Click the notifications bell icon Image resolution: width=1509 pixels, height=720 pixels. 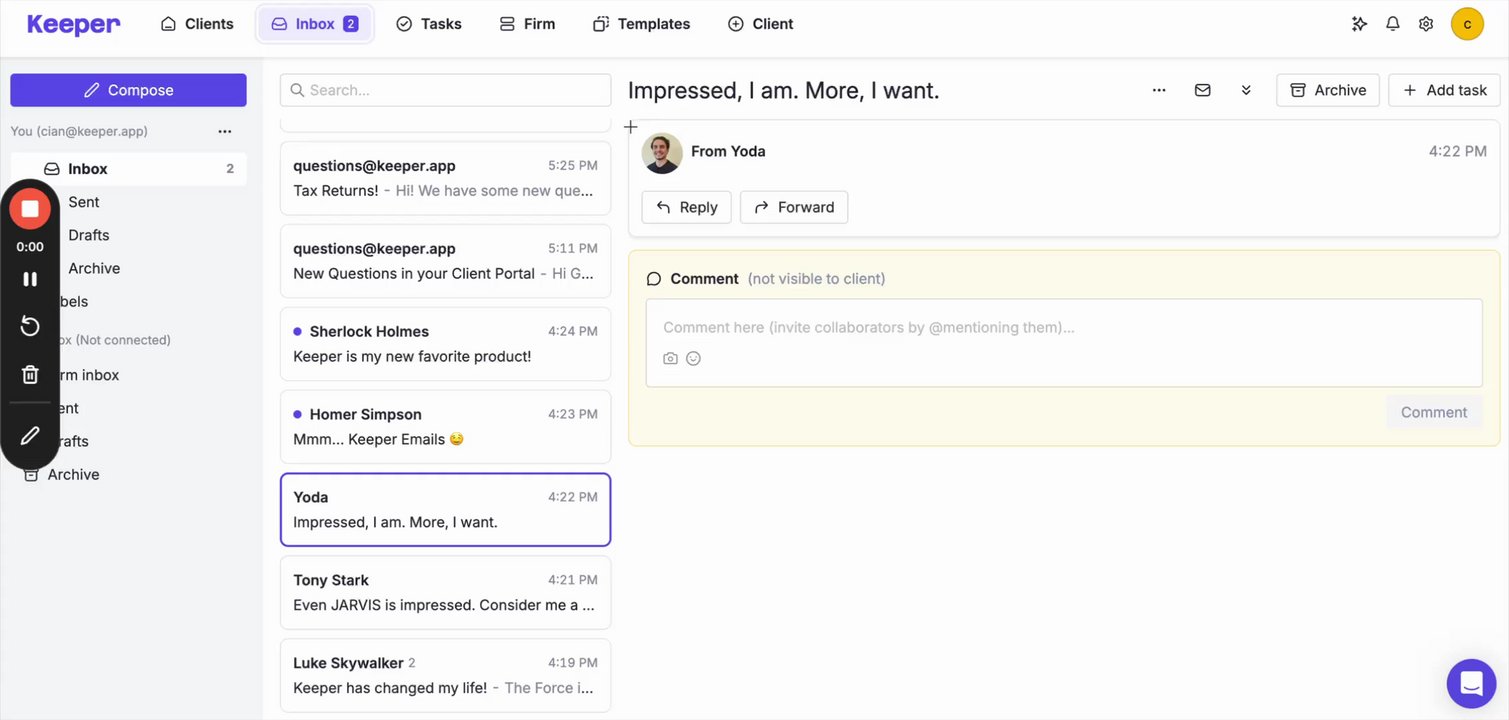(x=1392, y=24)
